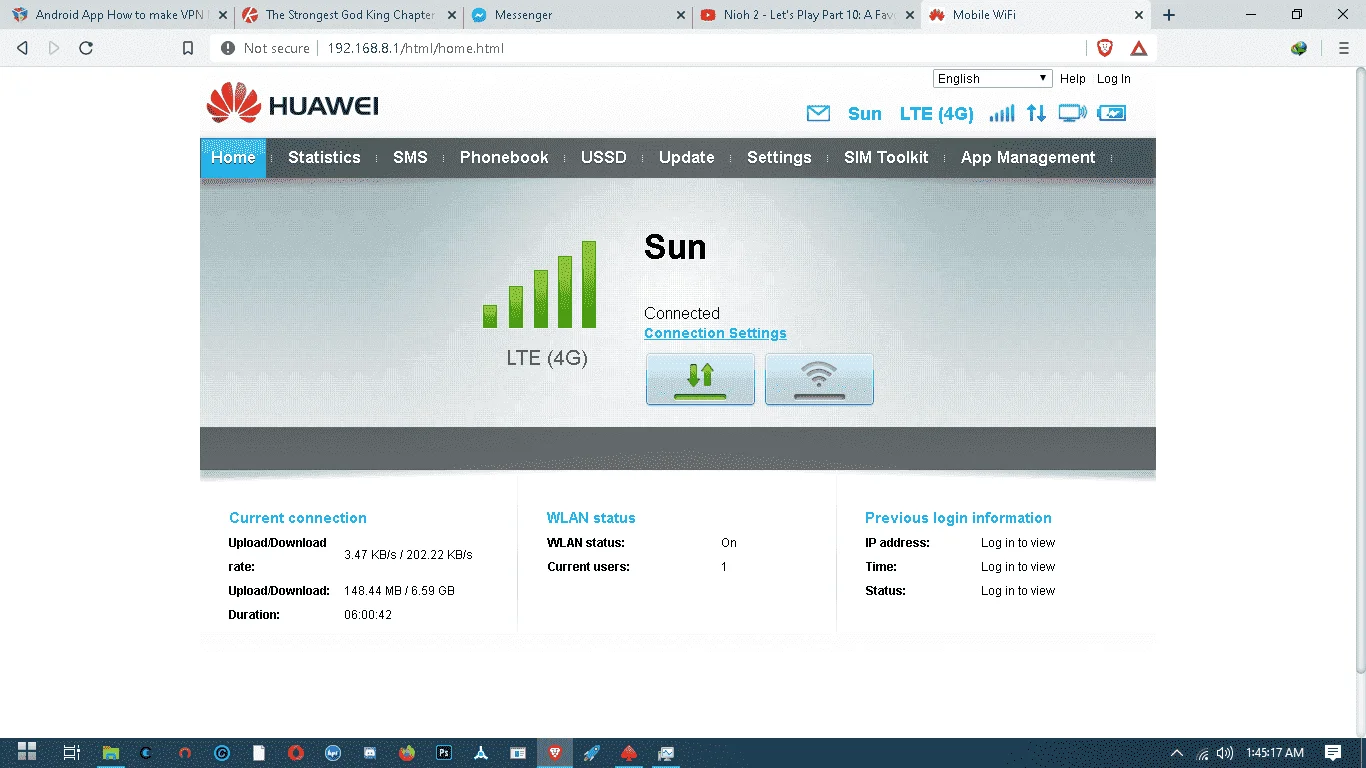Viewport: 1366px width, 768px height.
Task: Click the battery status header icon
Action: (1111, 114)
